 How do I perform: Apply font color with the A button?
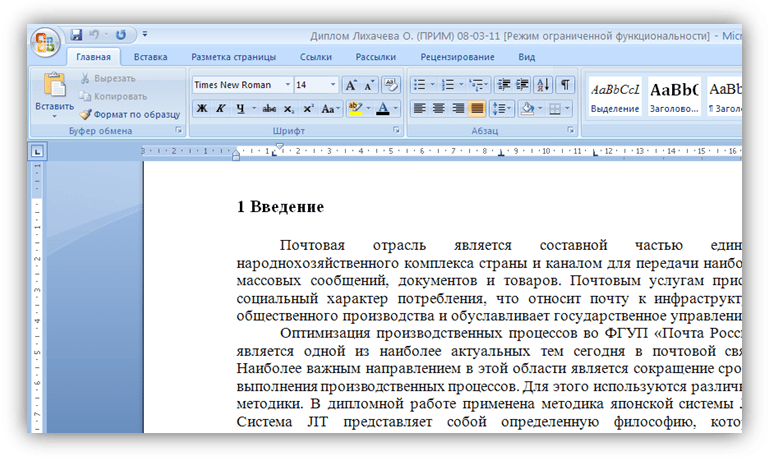click(383, 108)
